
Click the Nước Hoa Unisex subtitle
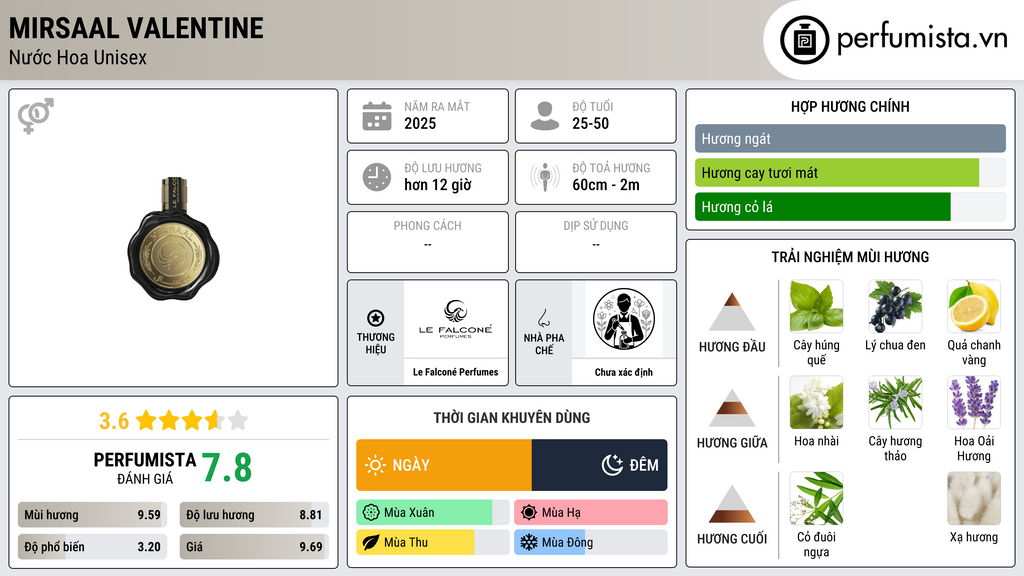click(x=78, y=57)
